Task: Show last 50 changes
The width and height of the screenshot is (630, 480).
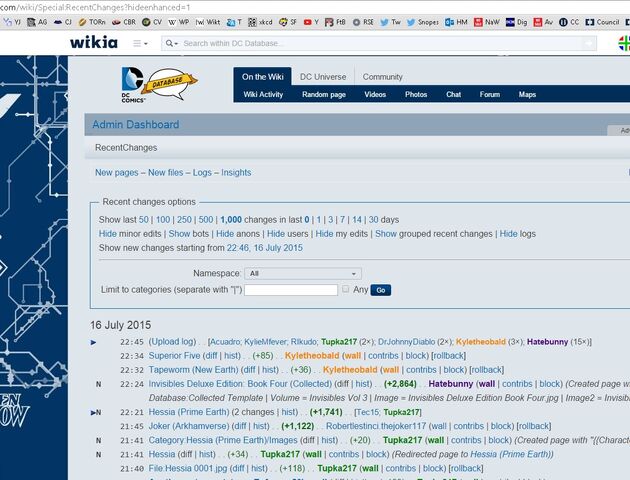Action: pos(143,220)
